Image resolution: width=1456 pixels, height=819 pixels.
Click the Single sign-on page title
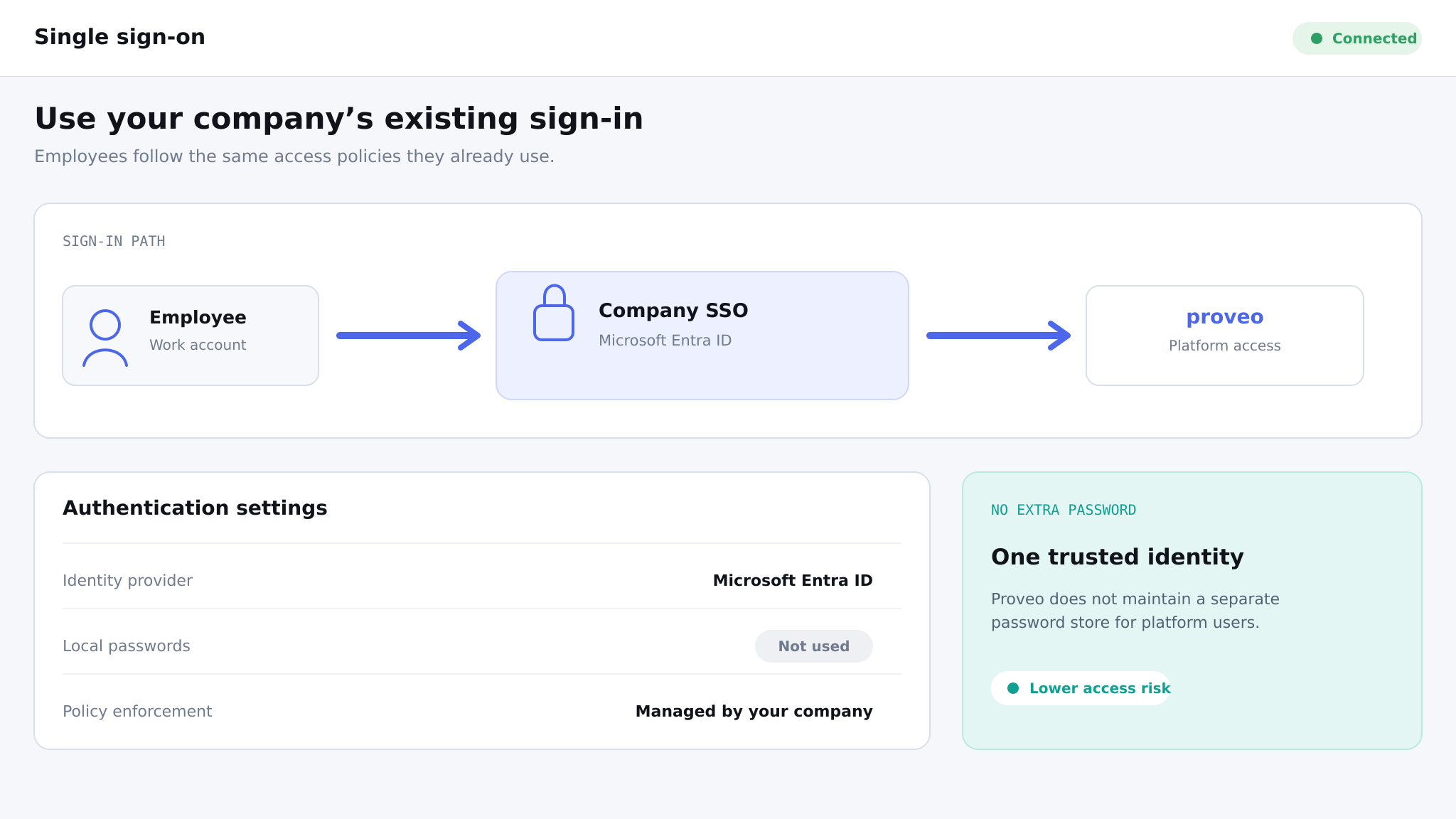pos(119,37)
